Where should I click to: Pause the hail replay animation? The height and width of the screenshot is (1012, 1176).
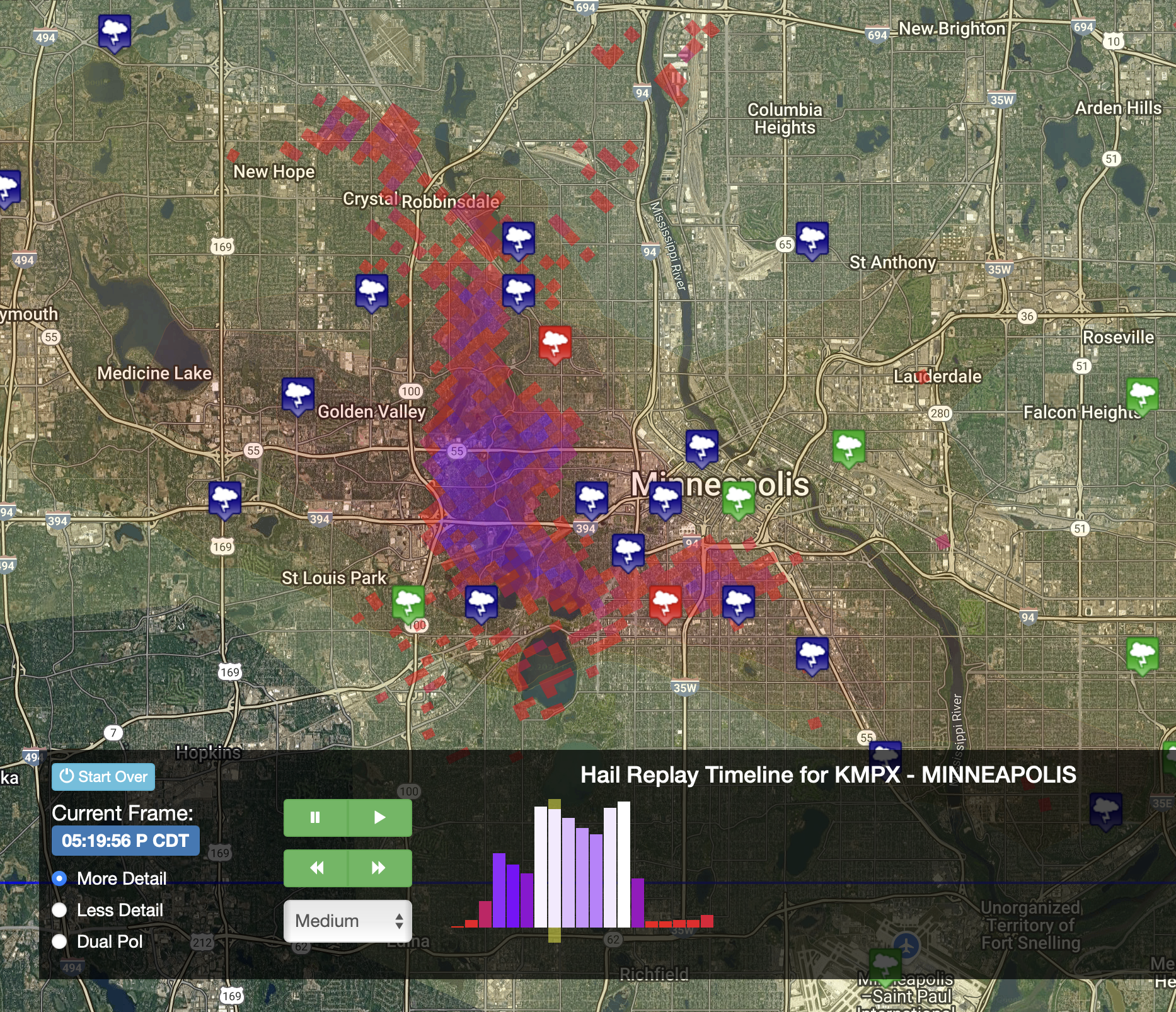click(315, 818)
